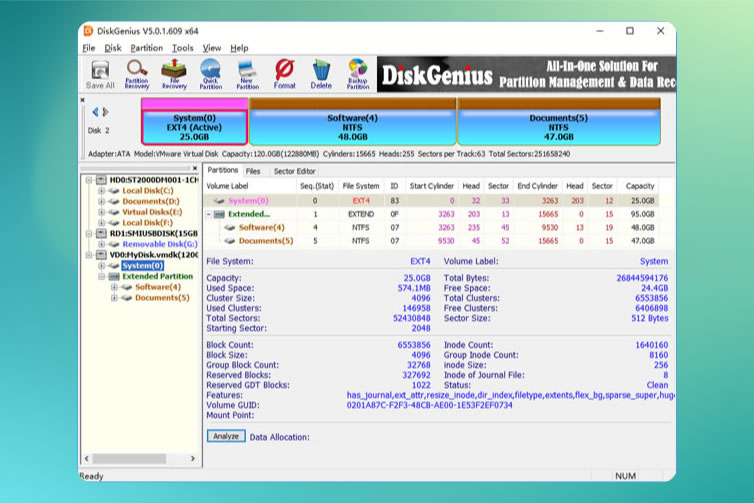Expand the Documents(D:) tree node
This screenshot has height=503, width=754.
(101, 201)
